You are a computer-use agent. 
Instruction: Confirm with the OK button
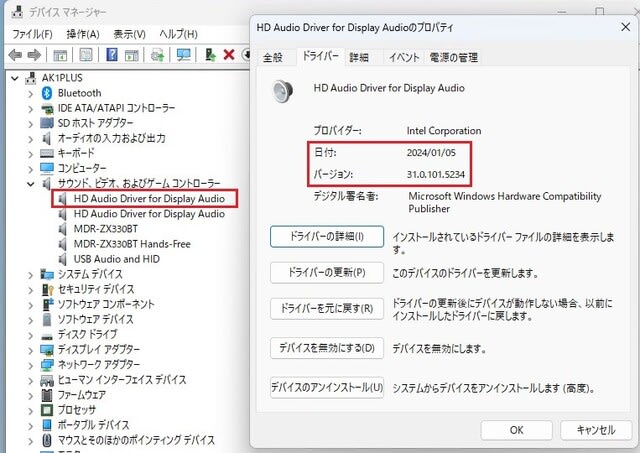click(x=516, y=430)
